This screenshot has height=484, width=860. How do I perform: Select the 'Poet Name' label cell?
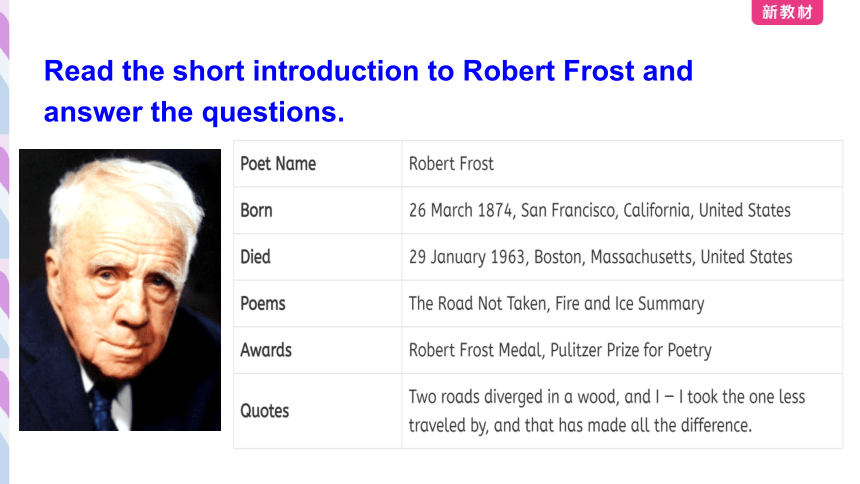[318, 164]
